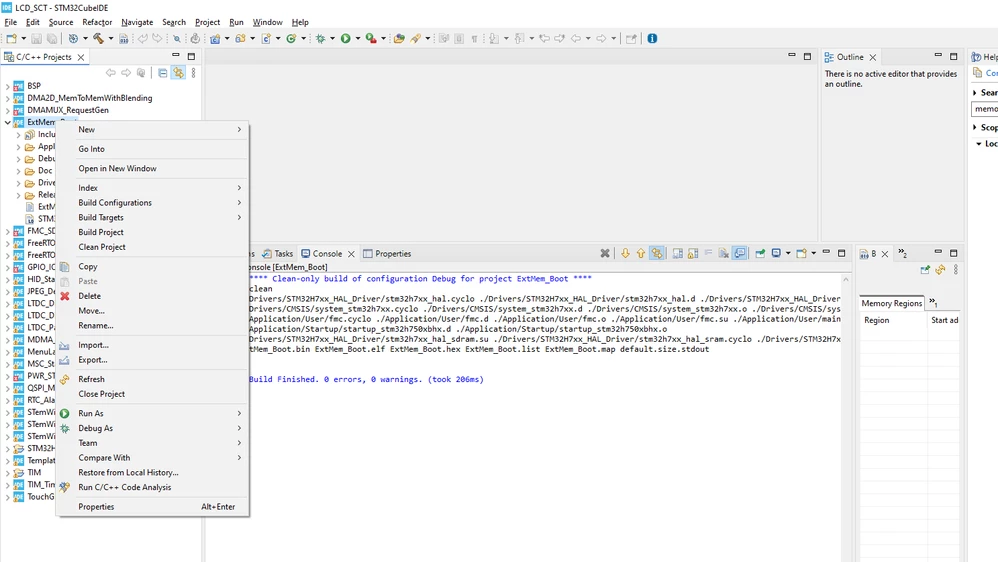998x562 pixels.
Task: Click the blue information icon in toolbar
Action: (x=652, y=38)
